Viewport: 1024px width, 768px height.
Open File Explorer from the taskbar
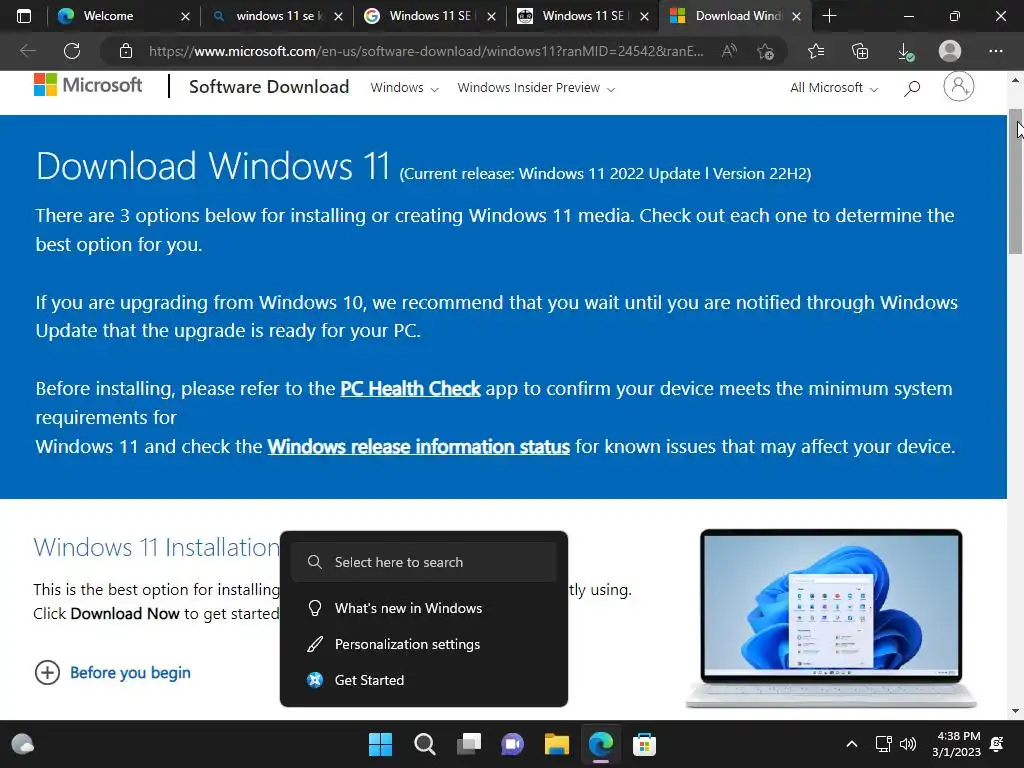pyautogui.click(x=556, y=744)
